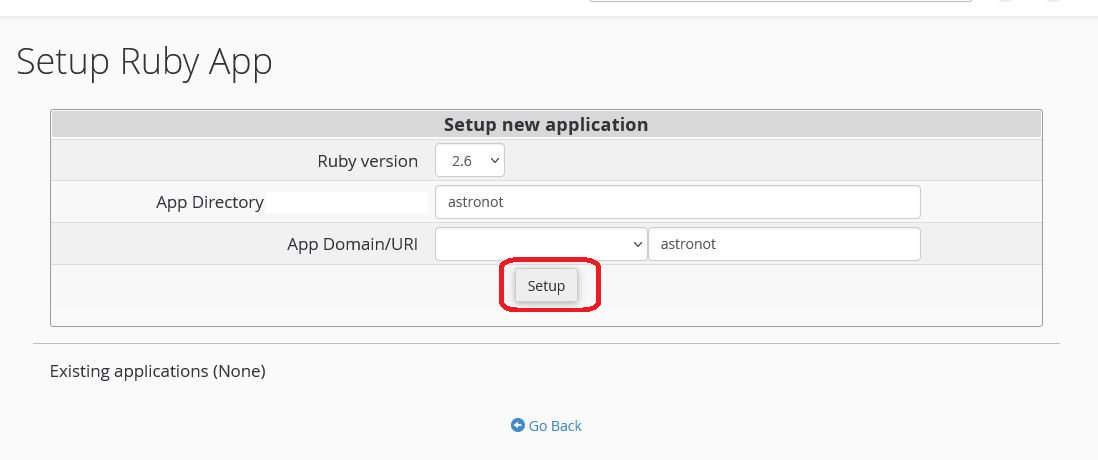Click the Go Back arrow circle icon

click(517, 425)
